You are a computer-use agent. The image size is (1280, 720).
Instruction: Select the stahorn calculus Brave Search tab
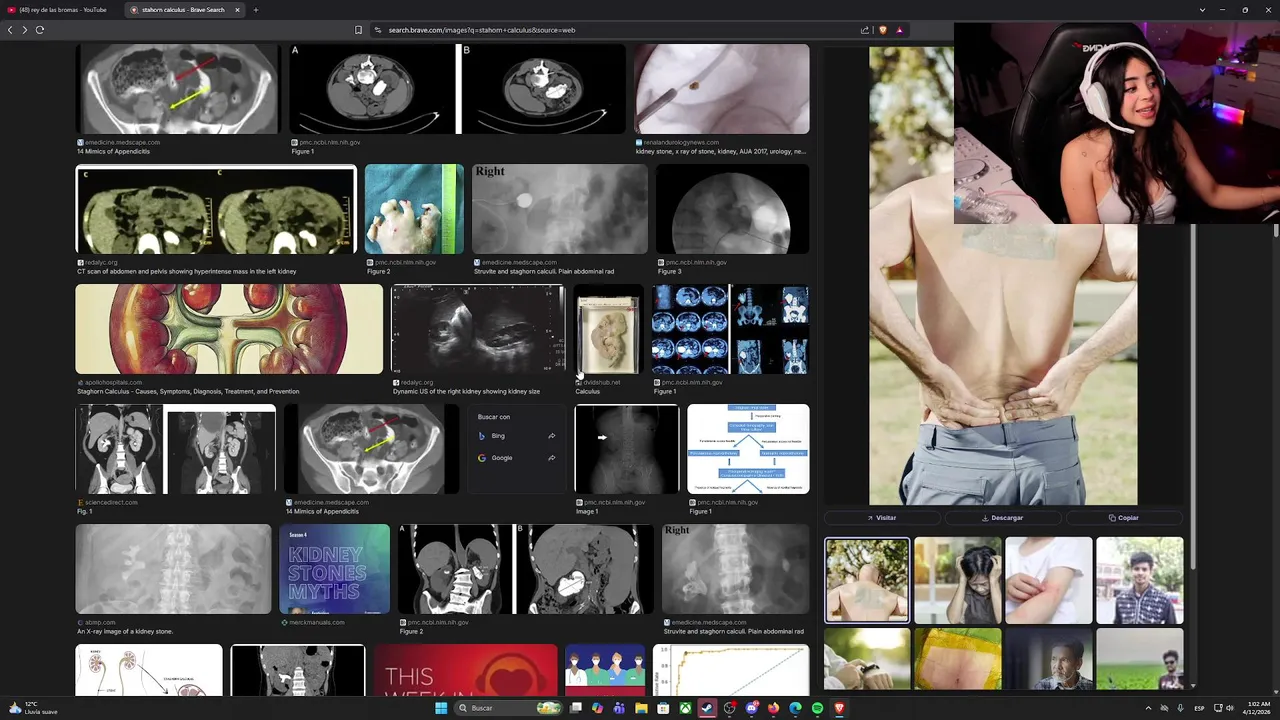tap(185, 10)
